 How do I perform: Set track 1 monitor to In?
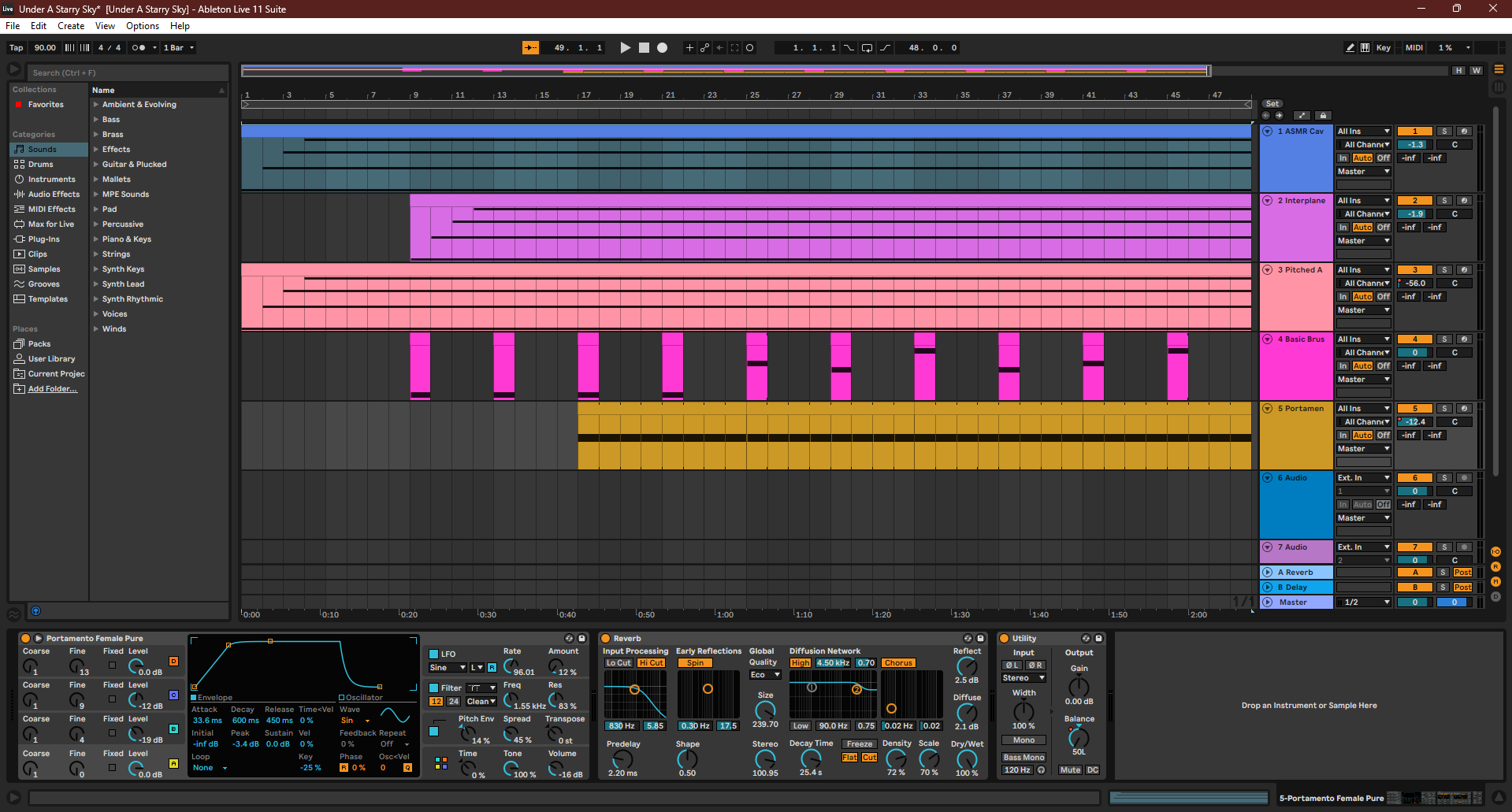pyautogui.click(x=1343, y=158)
